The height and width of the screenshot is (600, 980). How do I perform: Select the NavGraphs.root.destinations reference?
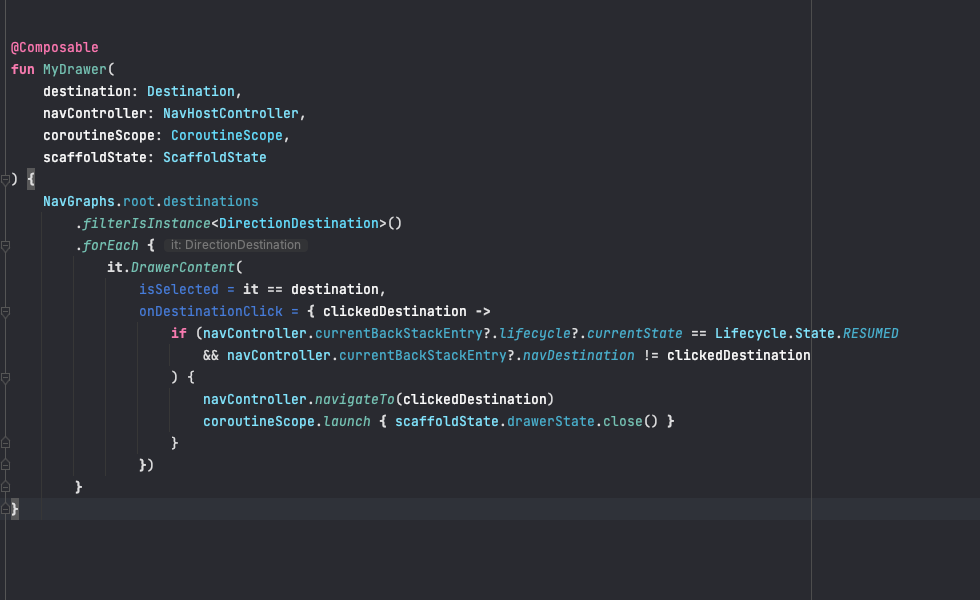150,201
